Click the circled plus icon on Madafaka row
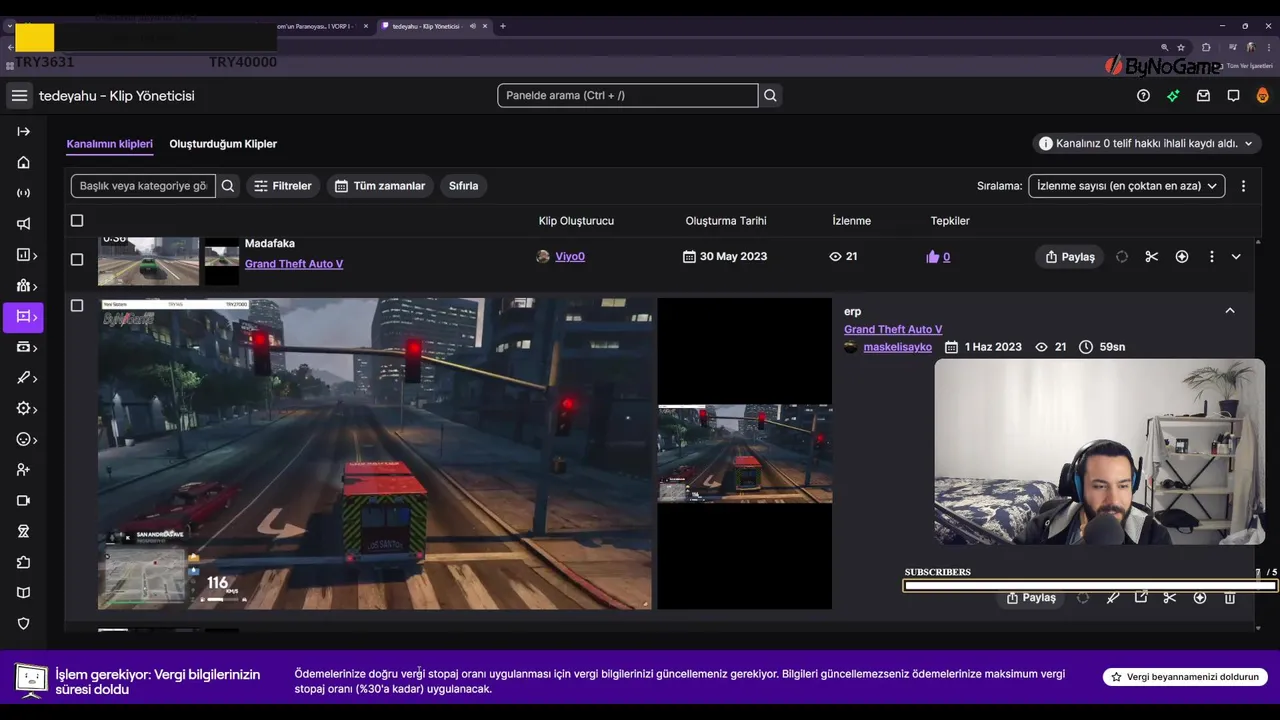Viewport: 1280px width, 720px height. [x=1182, y=257]
